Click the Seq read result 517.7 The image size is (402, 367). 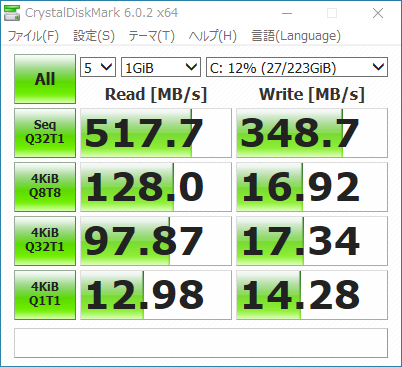coord(156,133)
